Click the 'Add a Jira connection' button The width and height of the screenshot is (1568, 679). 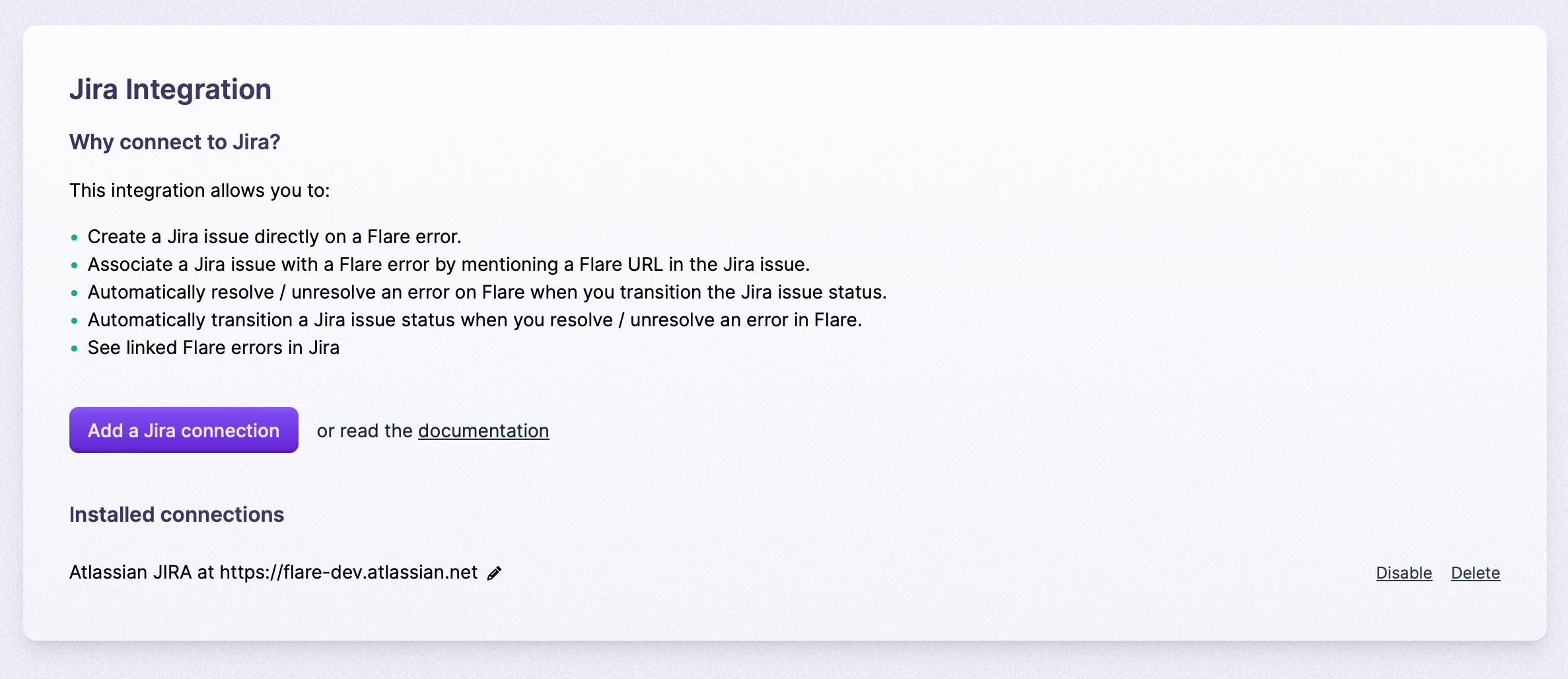pos(184,430)
